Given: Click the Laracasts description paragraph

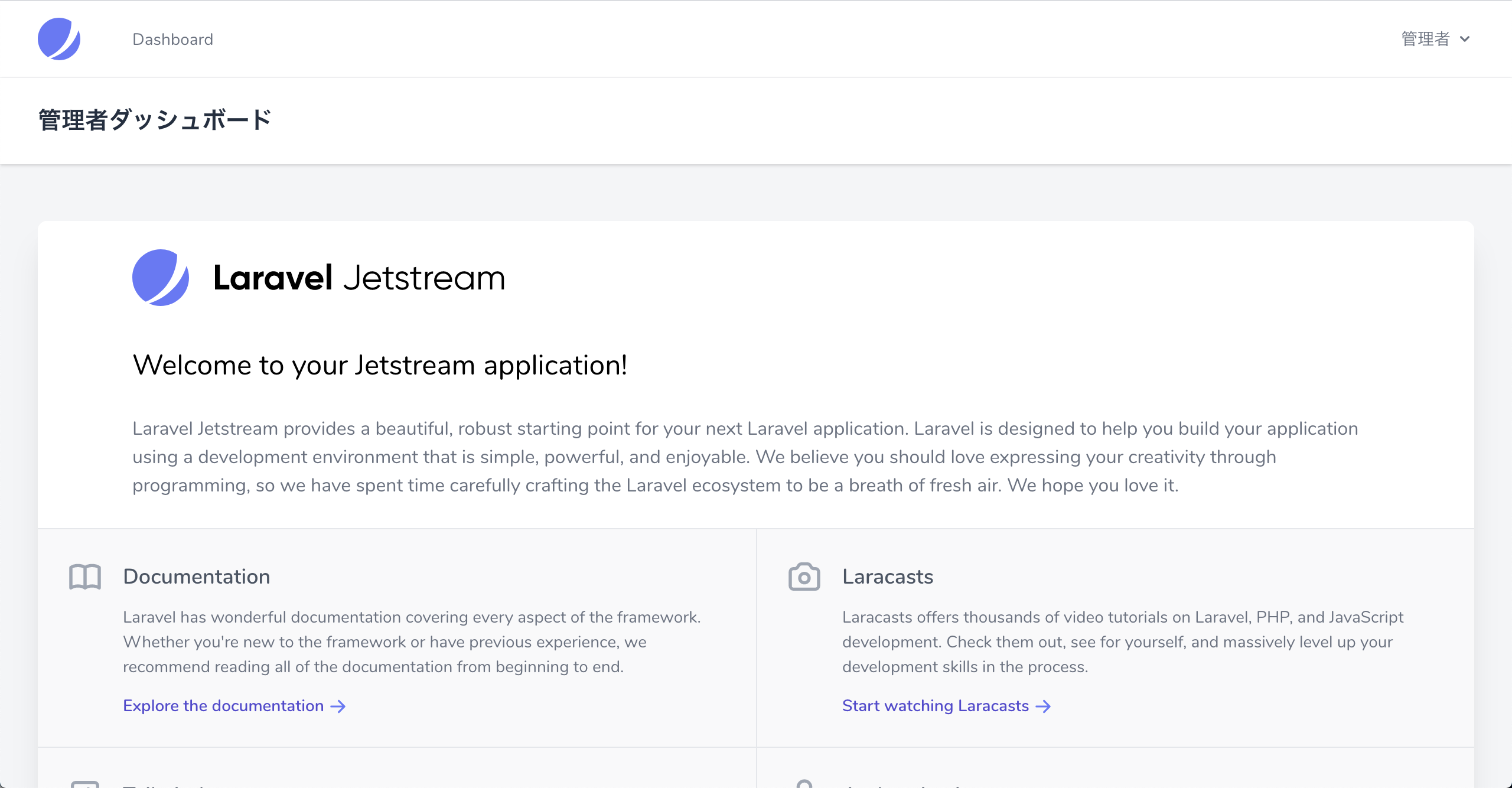Looking at the screenshot, I should [x=1122, y=642].
